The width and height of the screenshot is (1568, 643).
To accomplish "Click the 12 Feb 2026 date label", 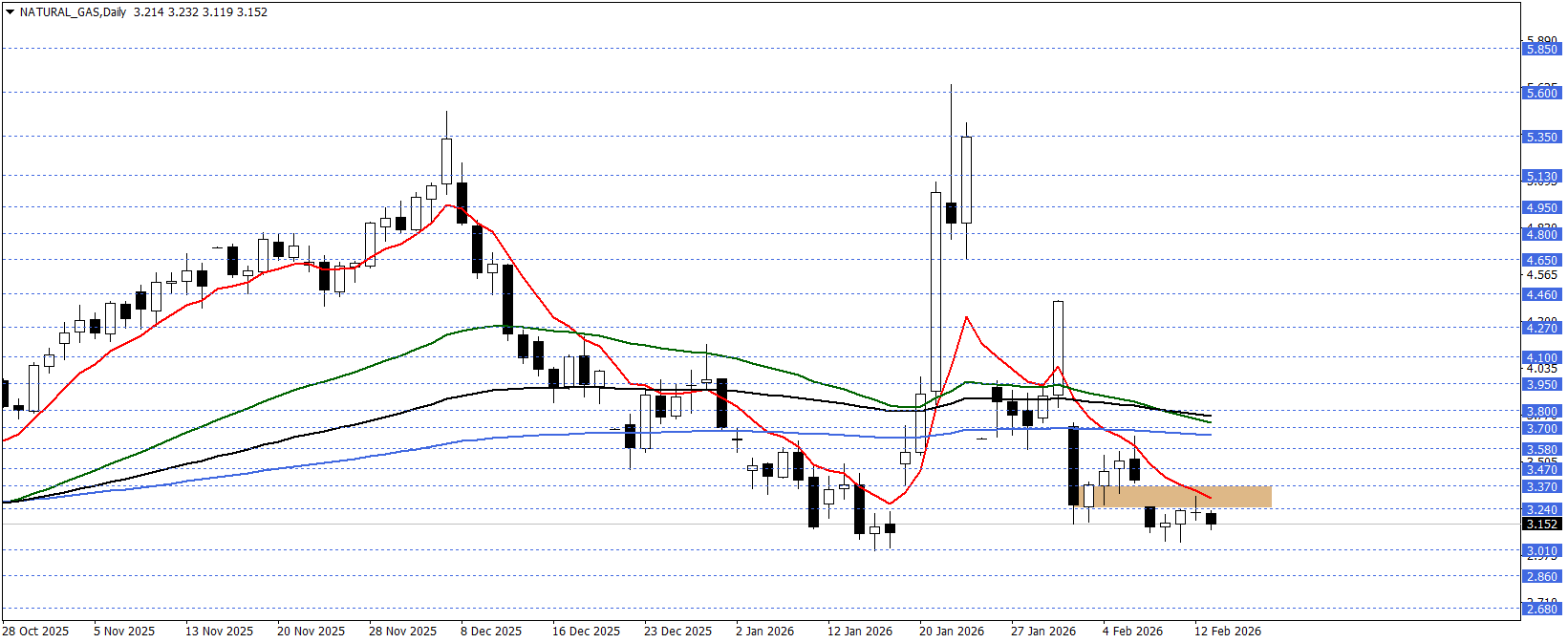I will [1228, 632].
